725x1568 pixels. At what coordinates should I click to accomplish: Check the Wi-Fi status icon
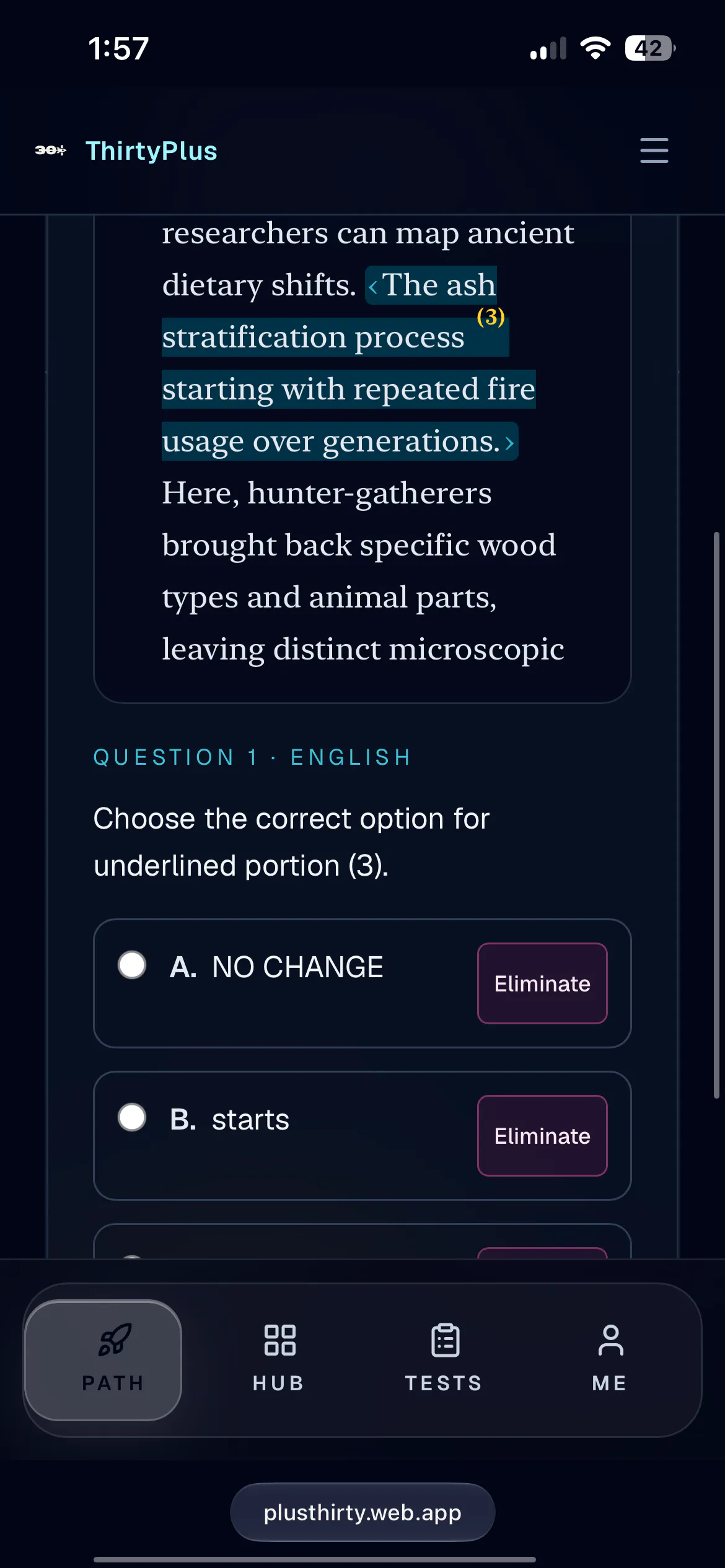[x=595, y=48]
